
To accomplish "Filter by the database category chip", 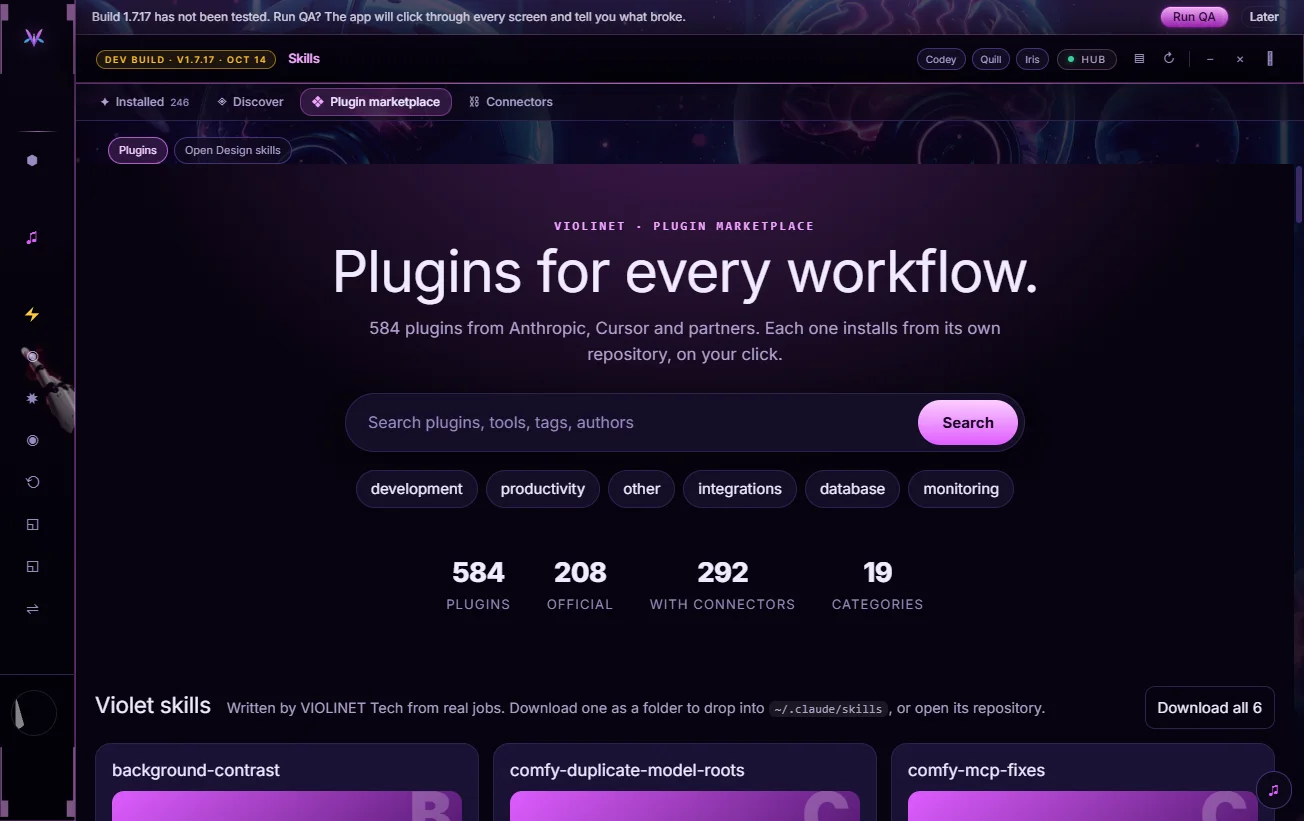I will pos(852,489).
